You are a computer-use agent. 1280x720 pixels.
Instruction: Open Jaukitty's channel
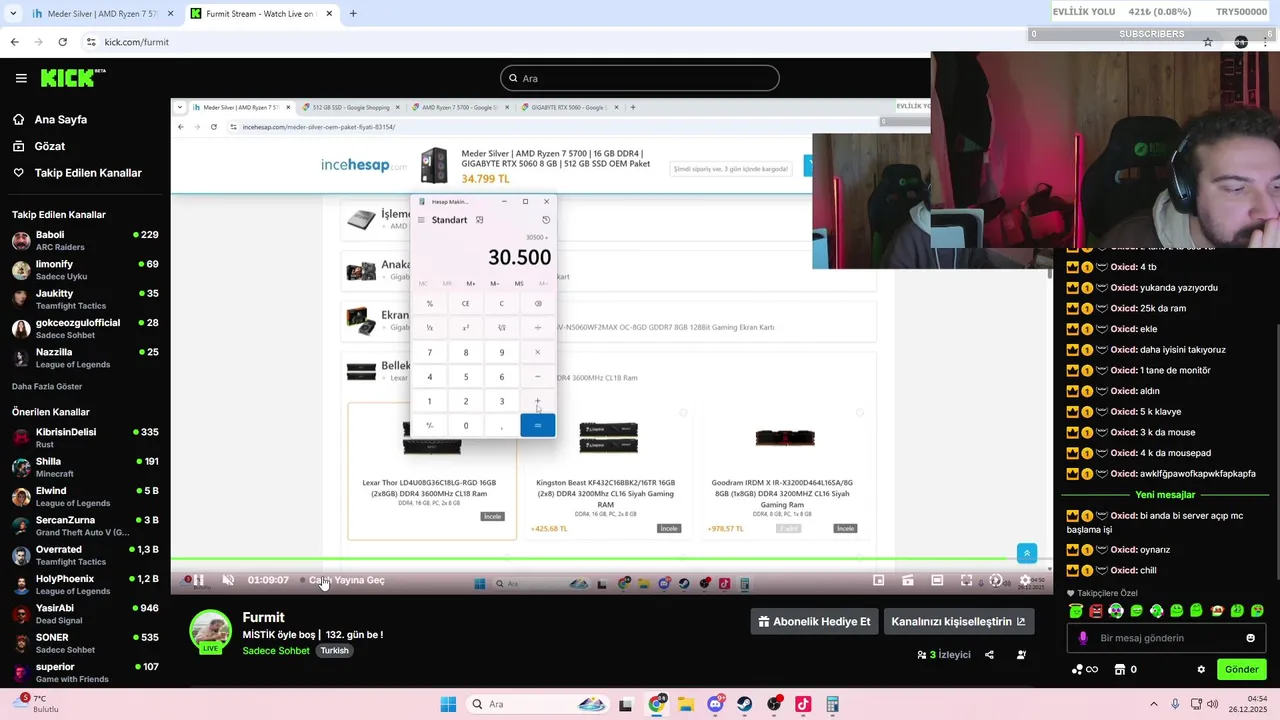(x=85, y=299)
